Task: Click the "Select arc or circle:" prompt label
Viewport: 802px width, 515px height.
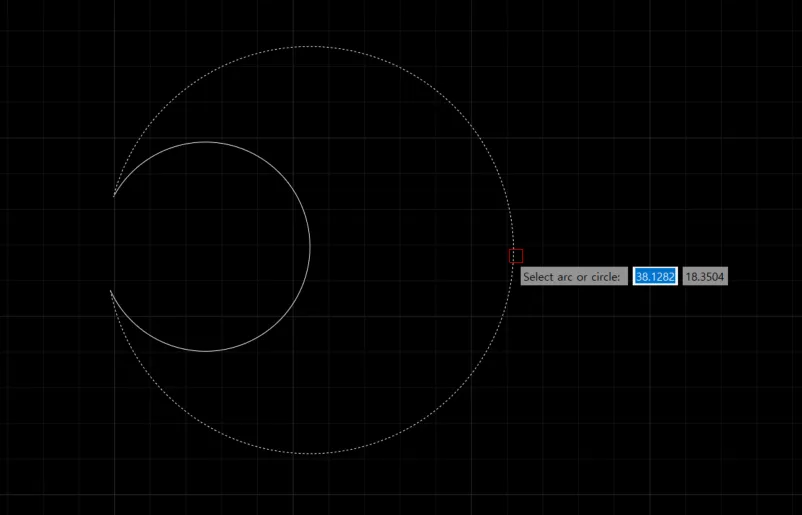Action: click(574, 276)
